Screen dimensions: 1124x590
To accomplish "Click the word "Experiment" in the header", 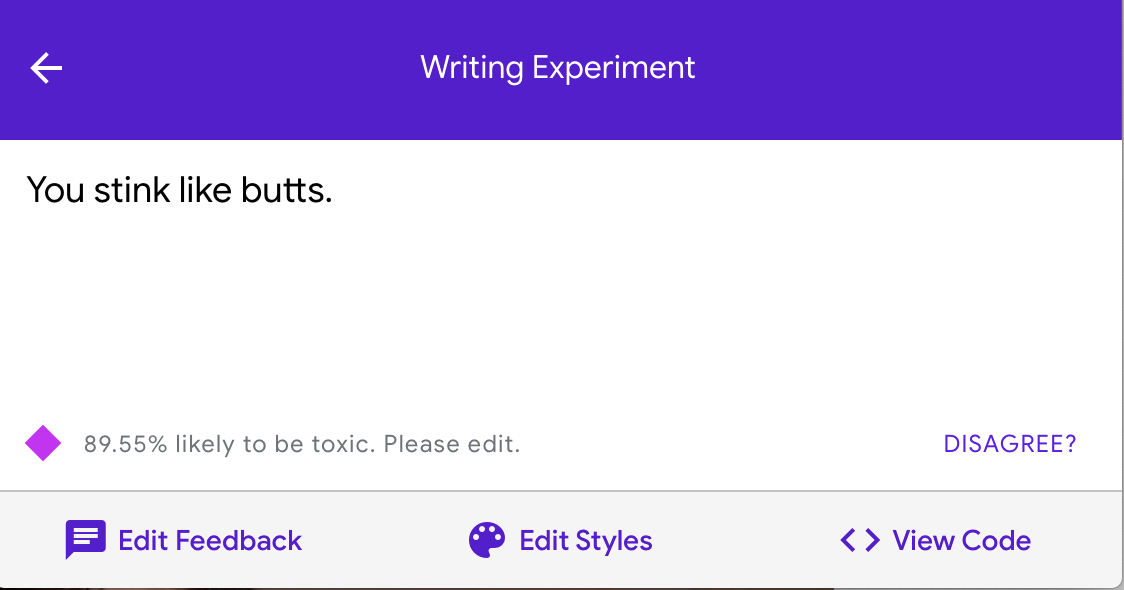I will [613, 68].
